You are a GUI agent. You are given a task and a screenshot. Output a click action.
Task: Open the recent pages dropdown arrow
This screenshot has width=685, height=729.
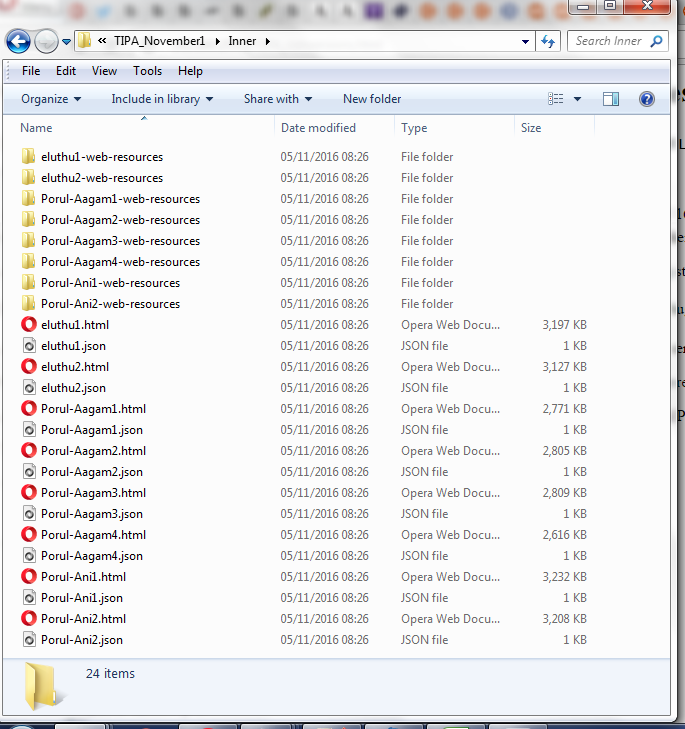[x=67, y=42]
